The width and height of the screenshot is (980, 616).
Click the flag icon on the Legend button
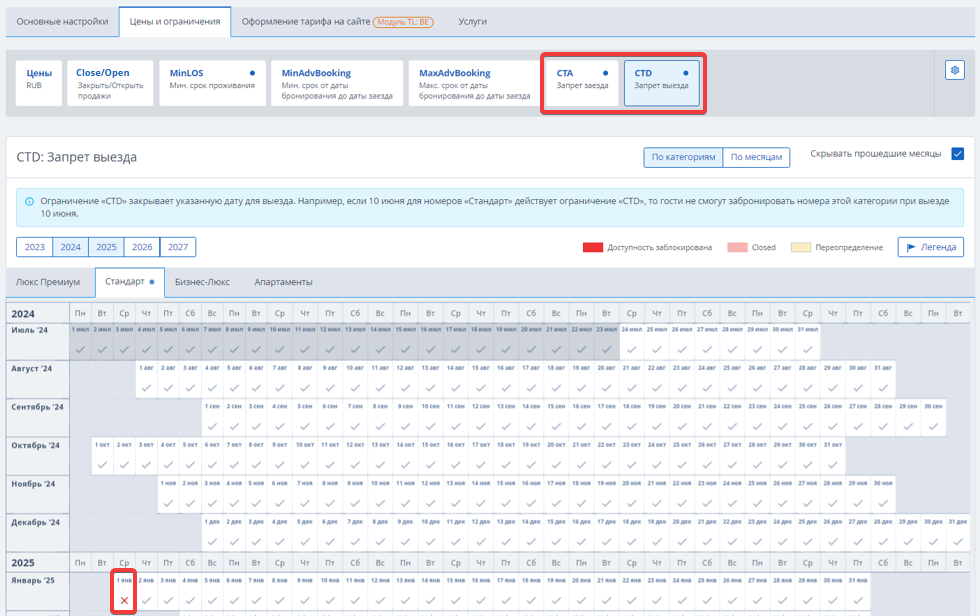[x=911, y=247]
